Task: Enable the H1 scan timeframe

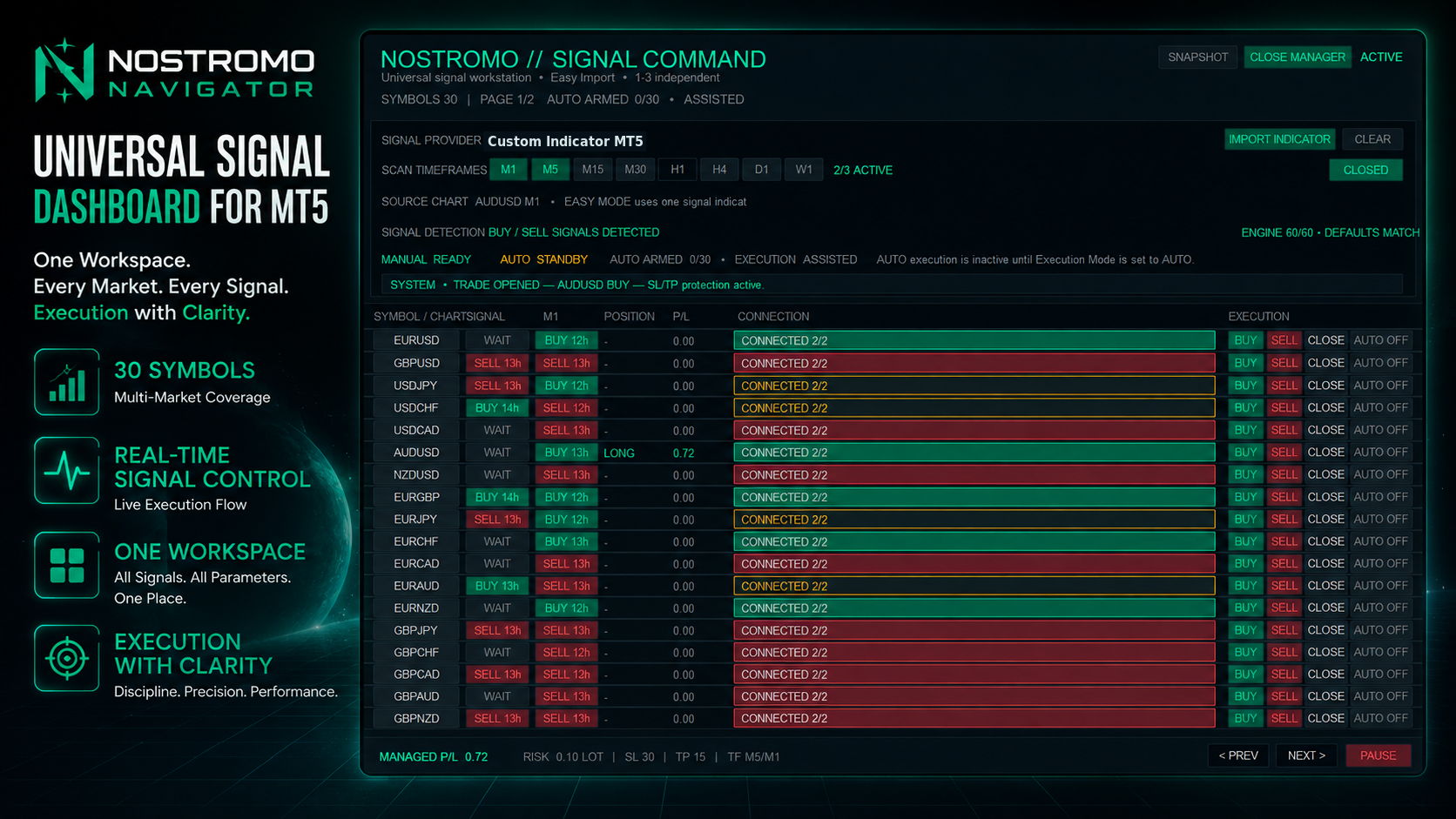Action: point(677,170)
